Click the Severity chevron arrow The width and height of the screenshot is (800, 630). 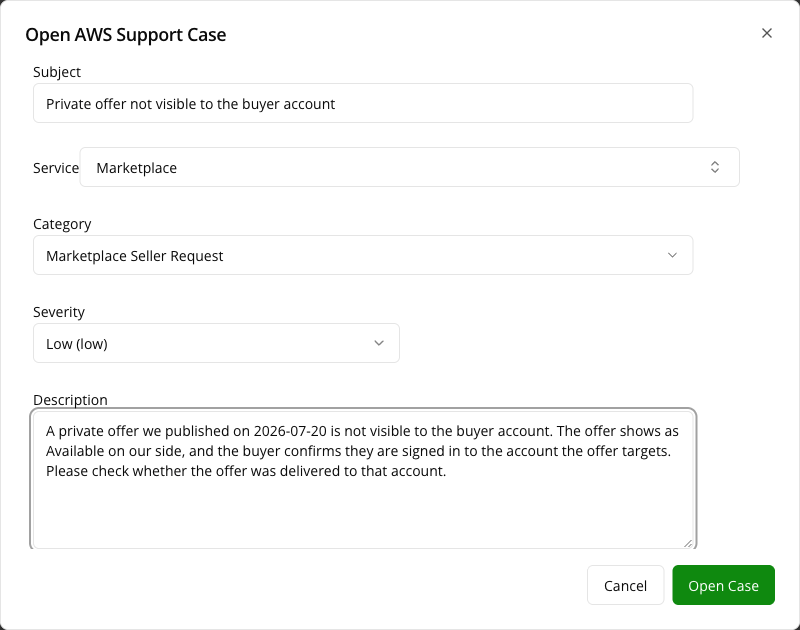click(x=379, y=343)
